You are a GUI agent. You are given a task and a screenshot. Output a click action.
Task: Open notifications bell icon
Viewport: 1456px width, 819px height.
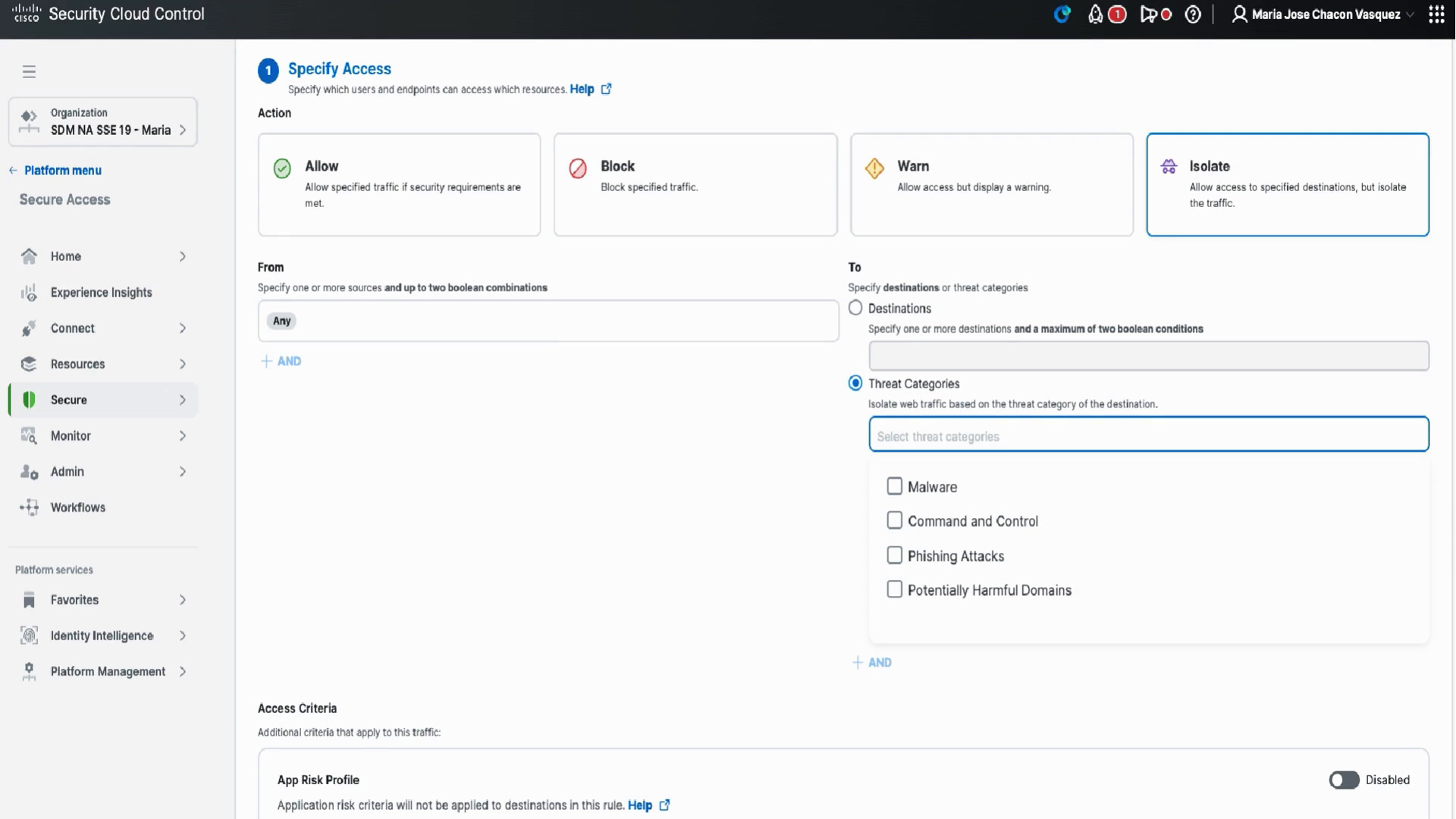[x=1095, y=14]
